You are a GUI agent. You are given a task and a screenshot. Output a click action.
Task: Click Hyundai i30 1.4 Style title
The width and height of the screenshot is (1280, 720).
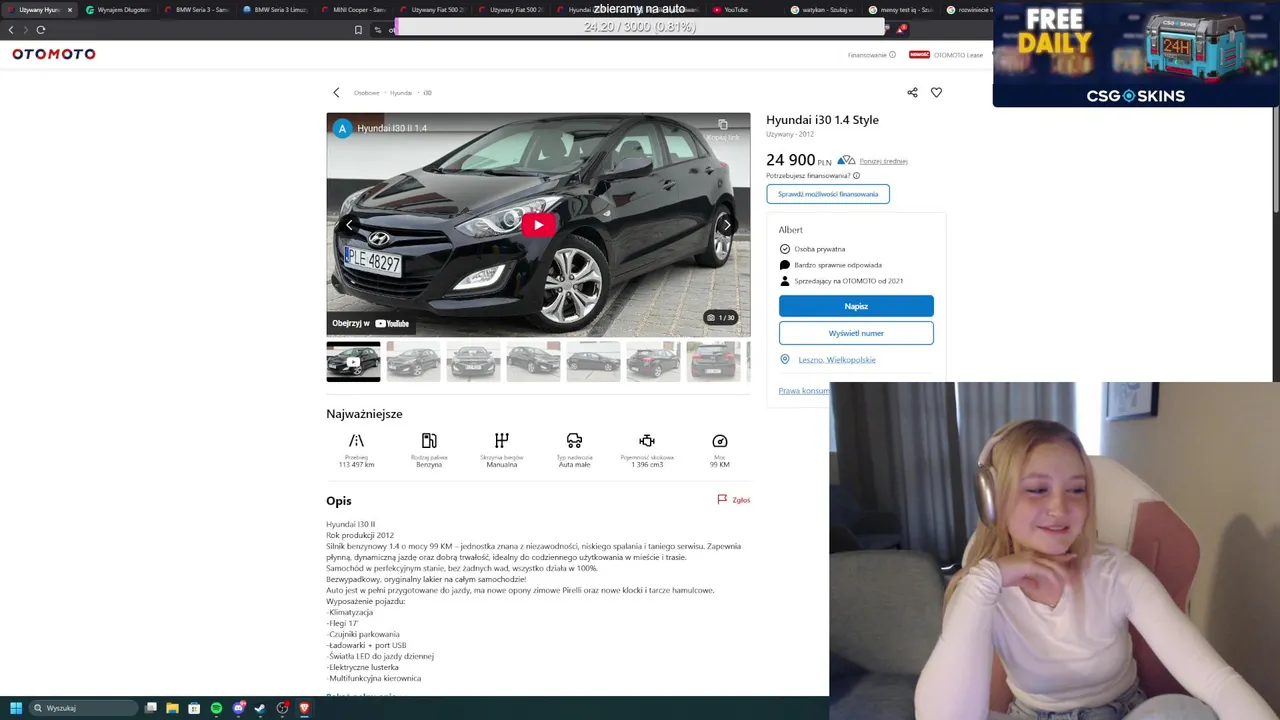[822, 120]
